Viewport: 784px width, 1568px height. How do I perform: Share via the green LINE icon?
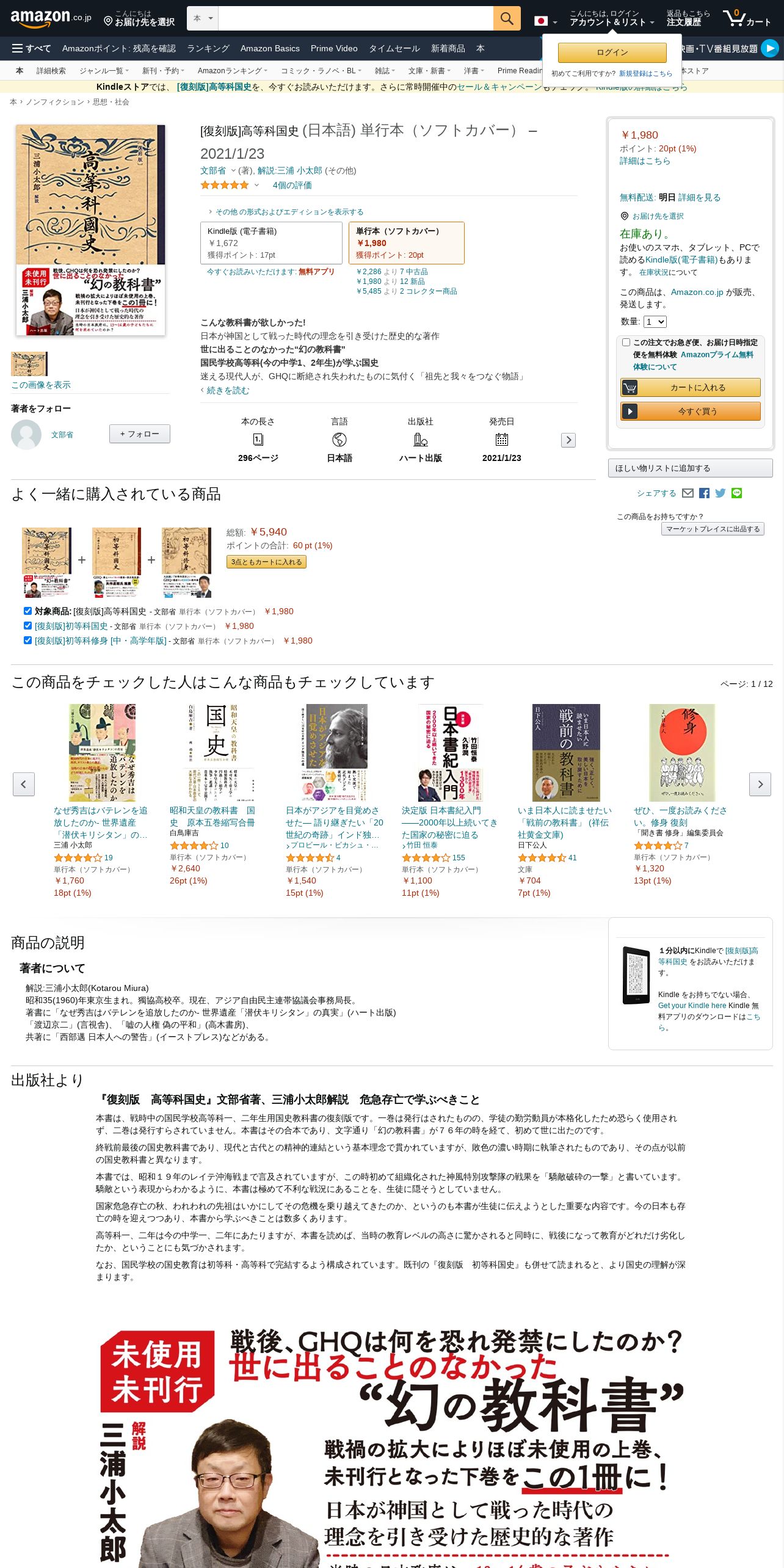[736, 493]
